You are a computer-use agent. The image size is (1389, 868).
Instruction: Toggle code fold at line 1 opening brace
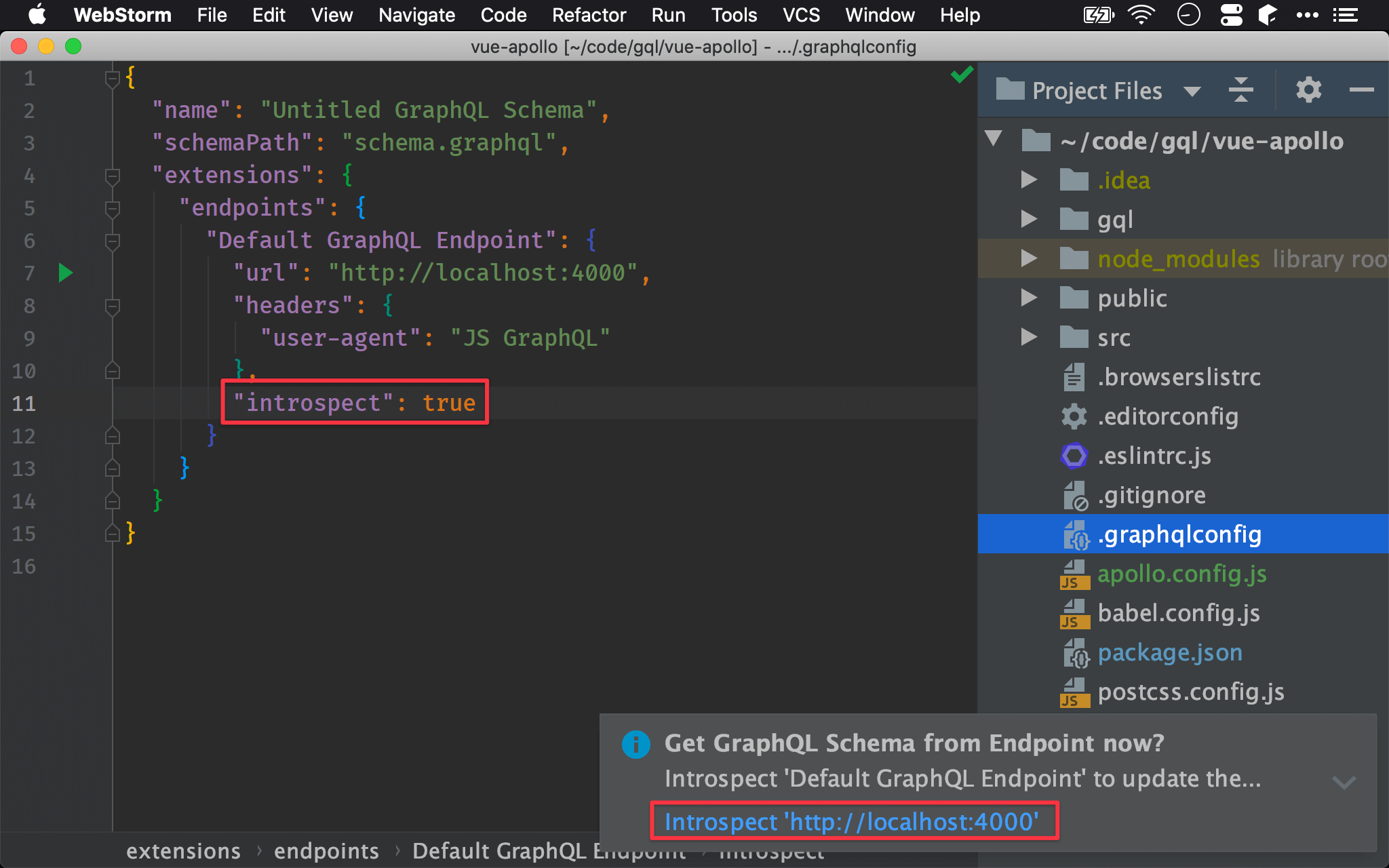tap(113, 79)
